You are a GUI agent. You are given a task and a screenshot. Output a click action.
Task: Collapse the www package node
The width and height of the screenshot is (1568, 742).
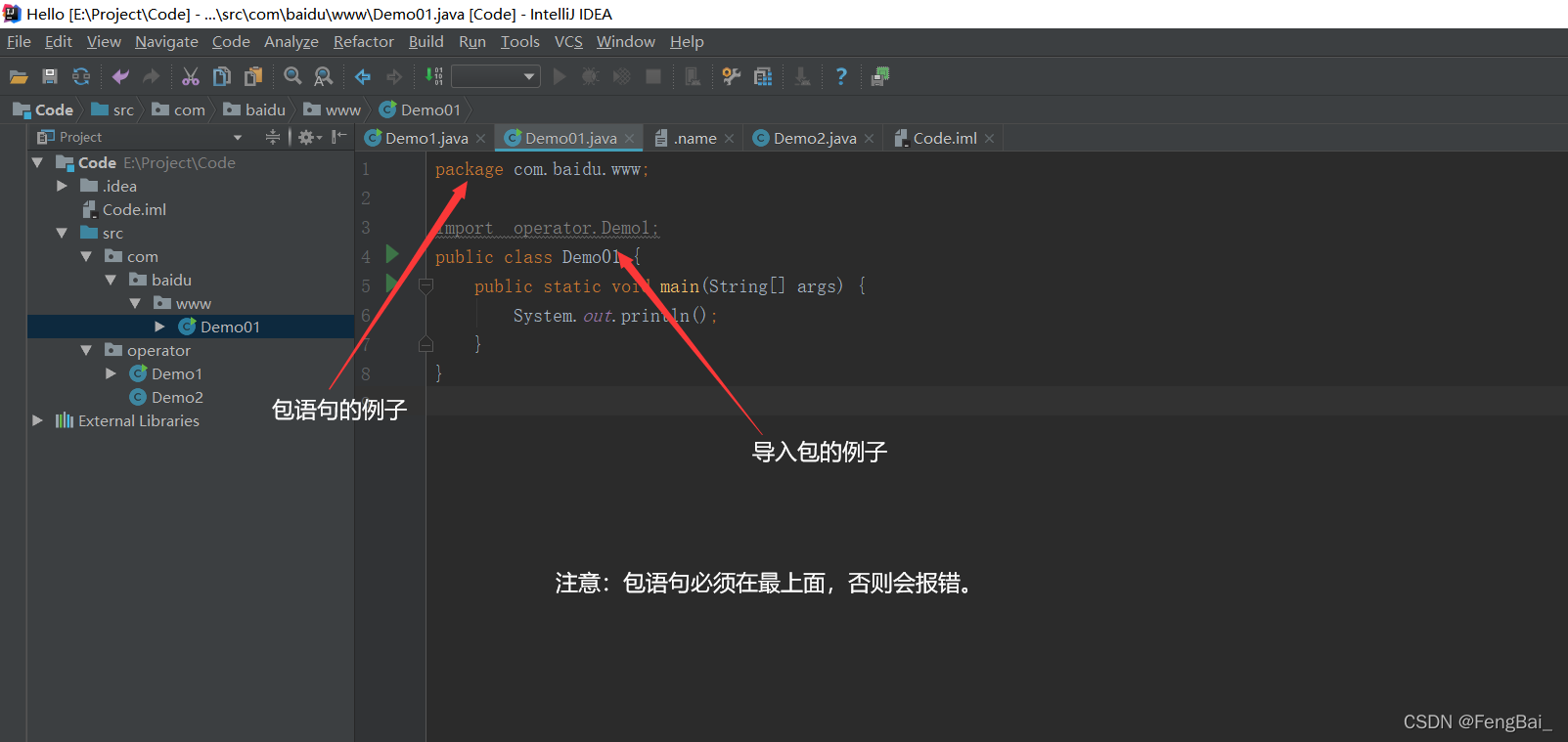135,304
